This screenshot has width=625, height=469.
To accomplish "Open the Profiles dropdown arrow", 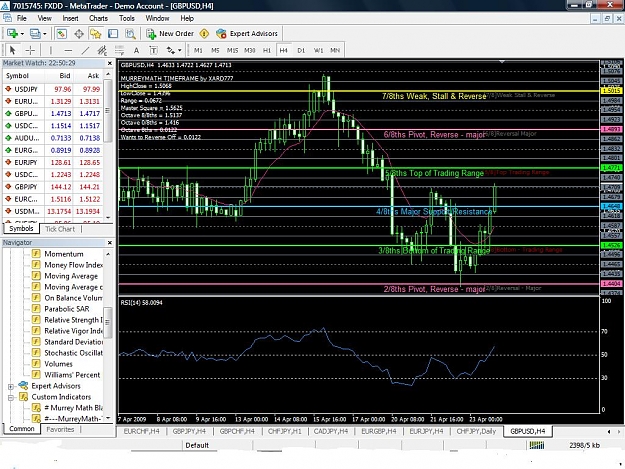I will click(45, 34).
